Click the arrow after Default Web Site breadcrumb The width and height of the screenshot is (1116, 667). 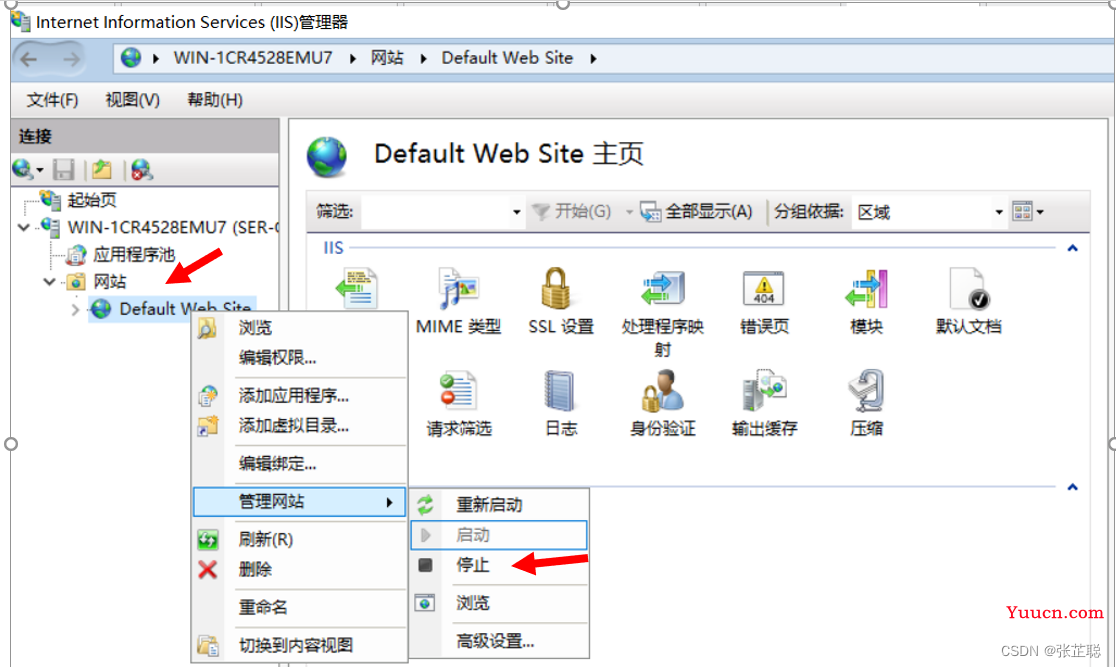point(593,58)
